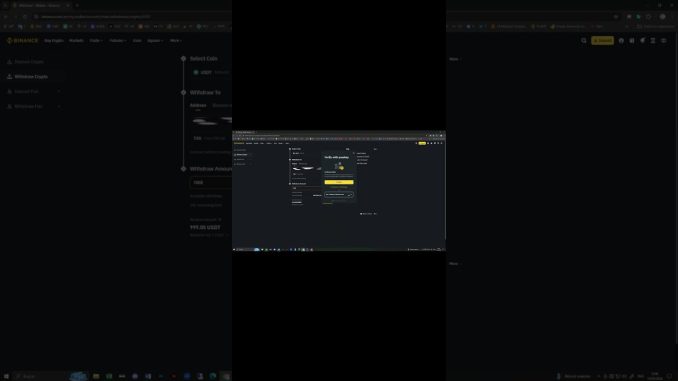This screenshot has height=381, width=678.
Task: Expand the Futures dropdown menu
Action: (x=117, y=41)
